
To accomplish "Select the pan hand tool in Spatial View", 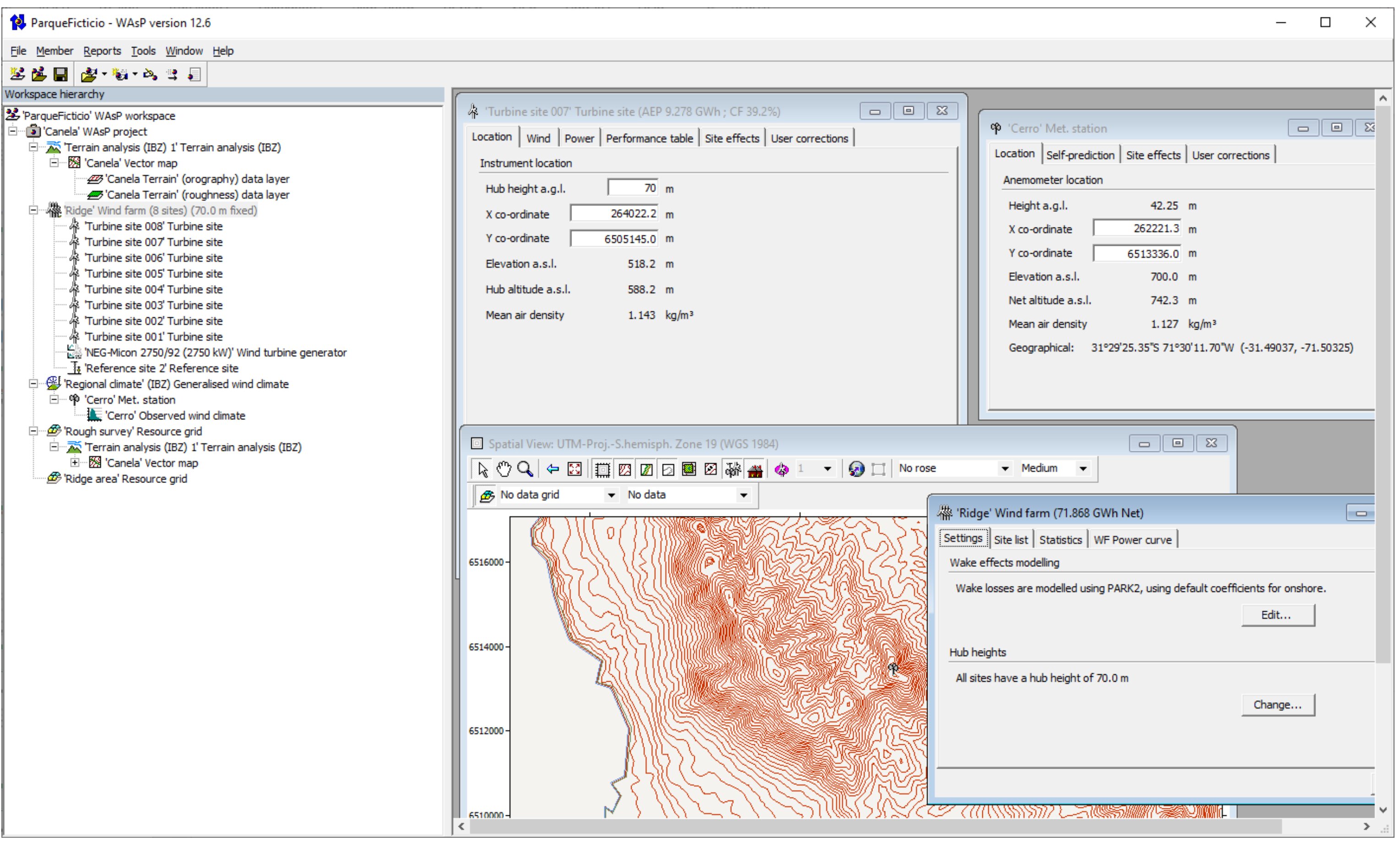I will (503, 469).
